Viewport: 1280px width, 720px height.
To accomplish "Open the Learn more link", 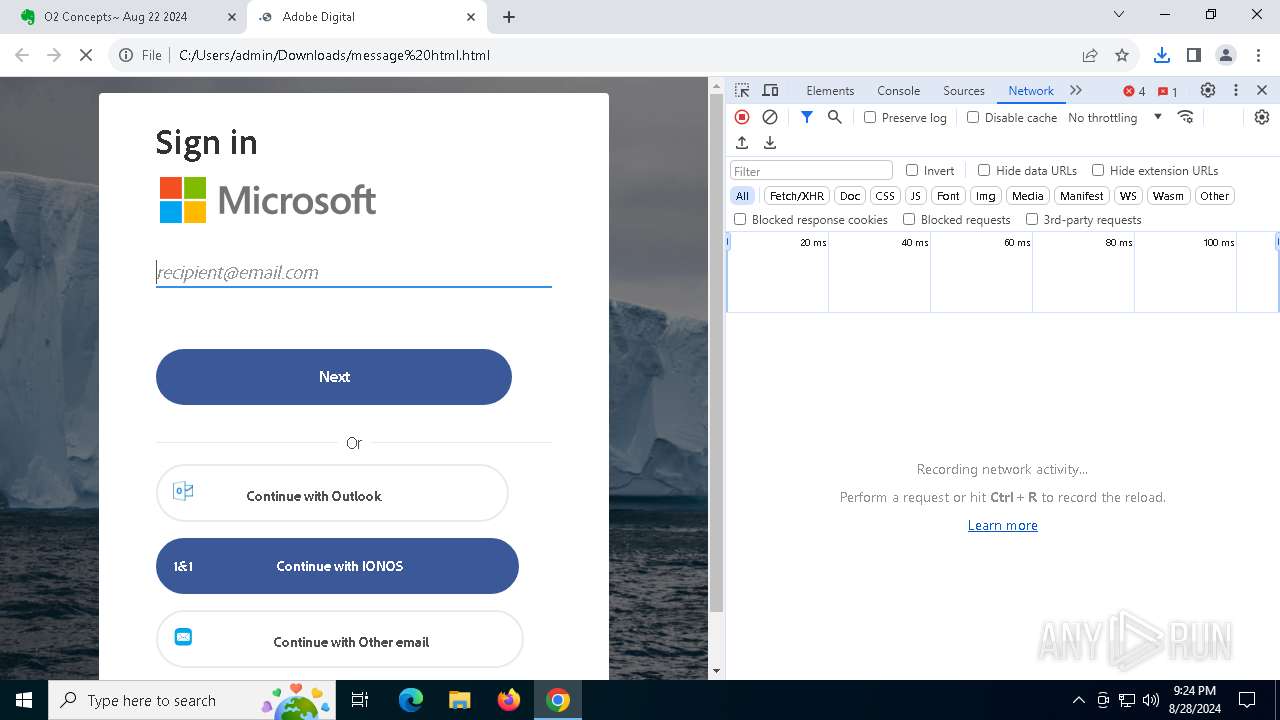I will (x=1002, y=525).
